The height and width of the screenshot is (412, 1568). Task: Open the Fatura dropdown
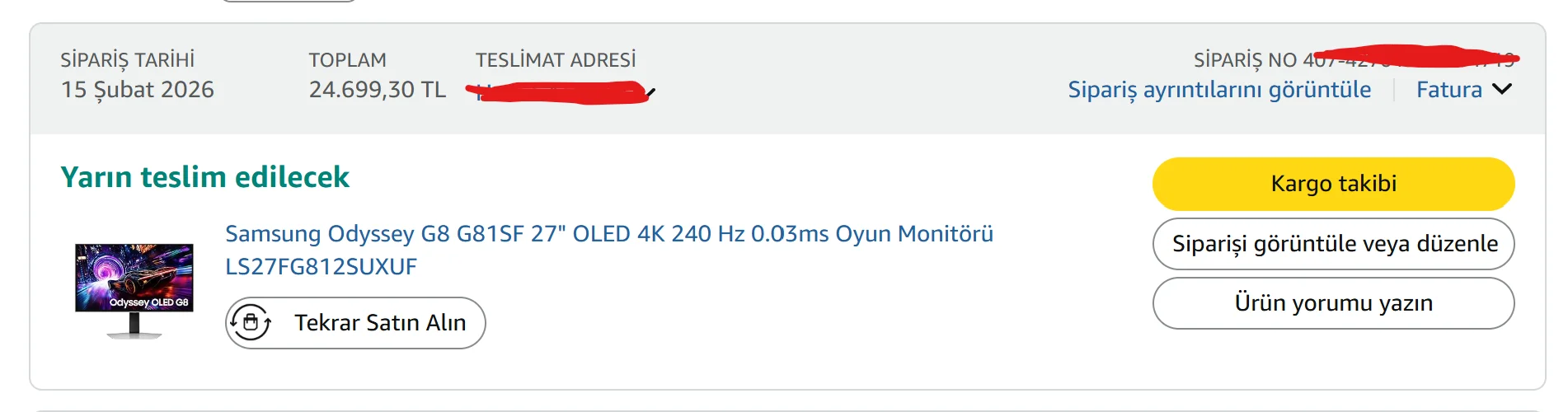(1449, 90)
